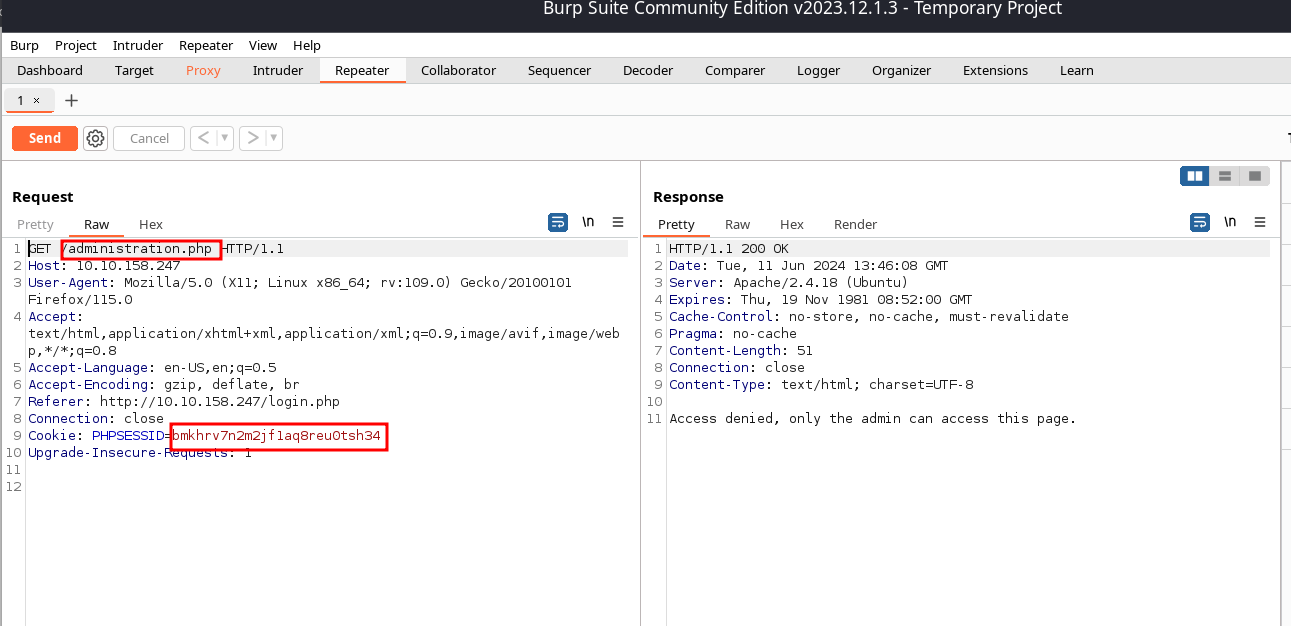Open the Intruder menu in menu bar
This screenshot has height=626, width=1291.
point(137,45)
